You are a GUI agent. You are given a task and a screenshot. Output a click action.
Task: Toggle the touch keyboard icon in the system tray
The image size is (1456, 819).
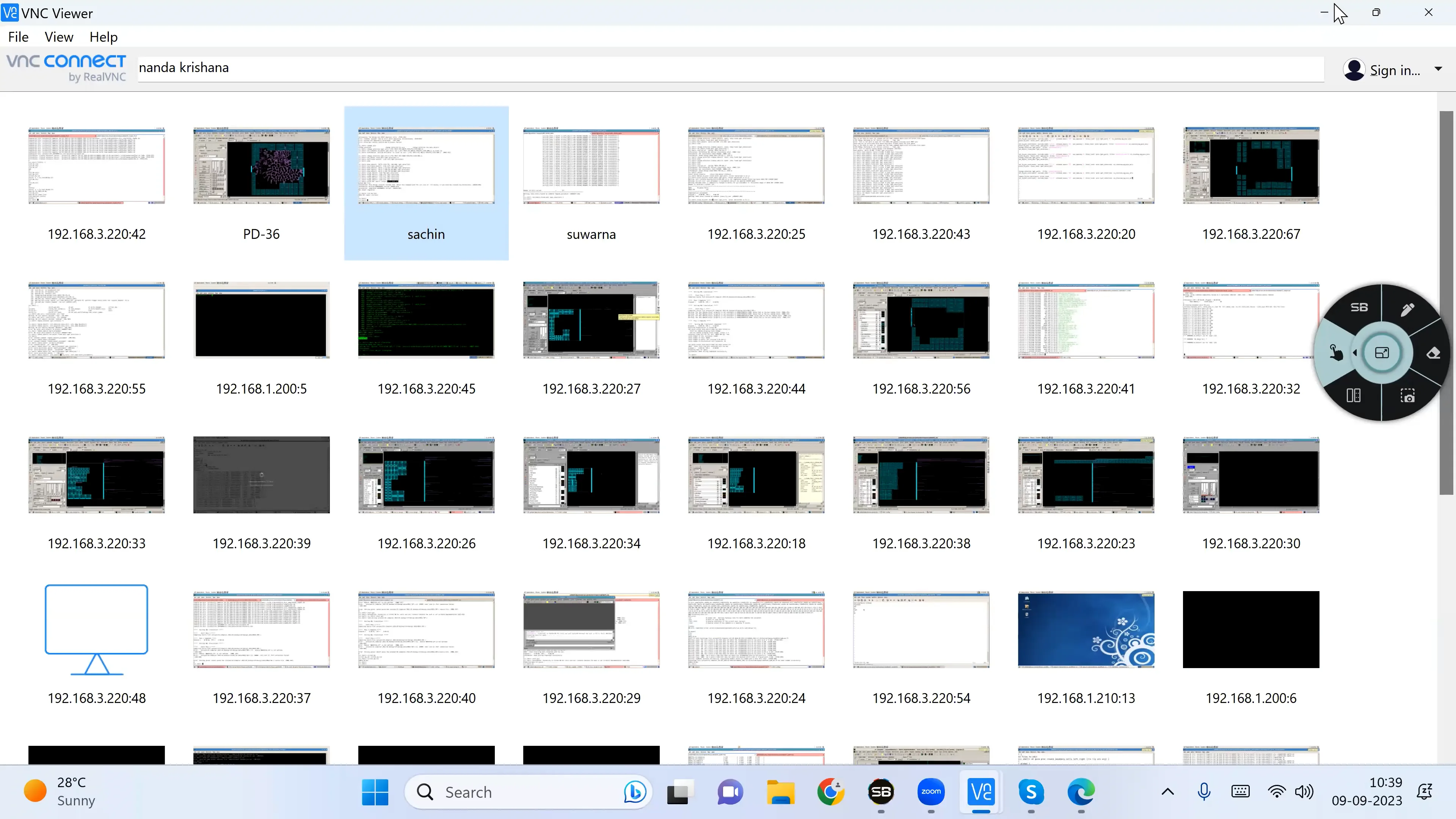(1241, 792)
